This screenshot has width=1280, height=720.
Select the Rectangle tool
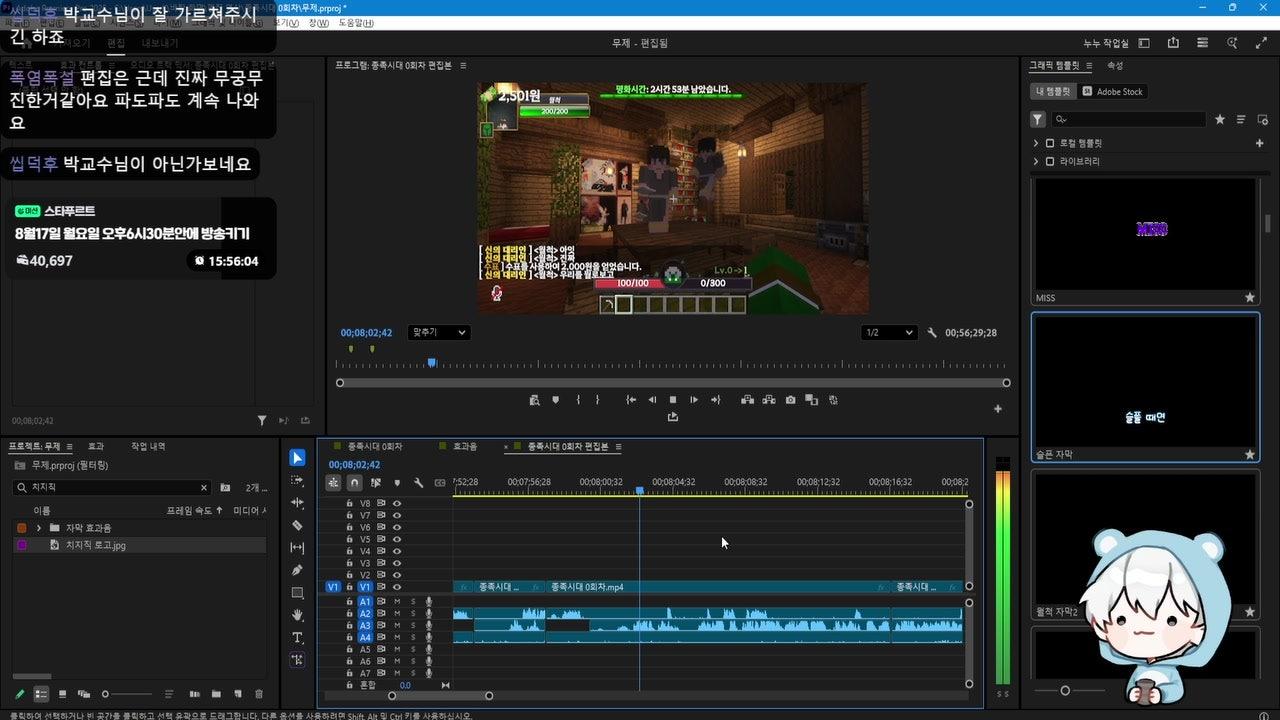297,593
